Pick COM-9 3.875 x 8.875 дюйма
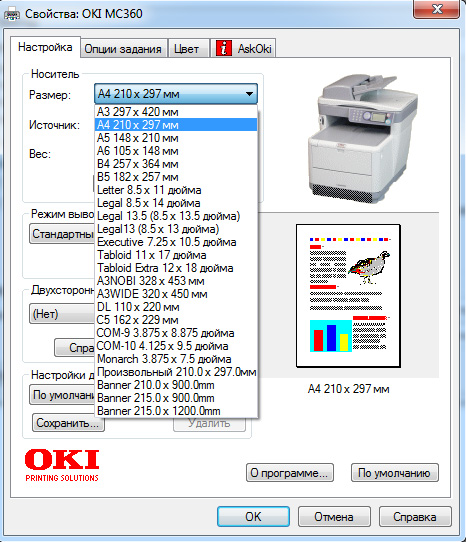This screenshot has height=542, width=466. coord(176,333)
